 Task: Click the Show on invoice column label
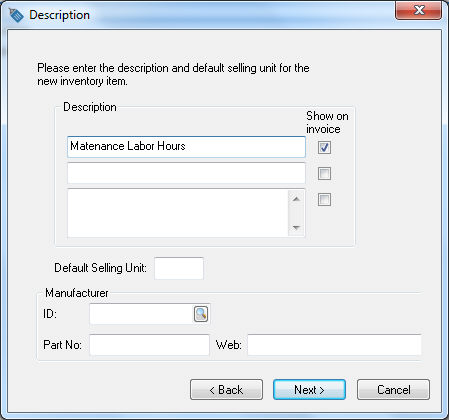coord(327,122)
